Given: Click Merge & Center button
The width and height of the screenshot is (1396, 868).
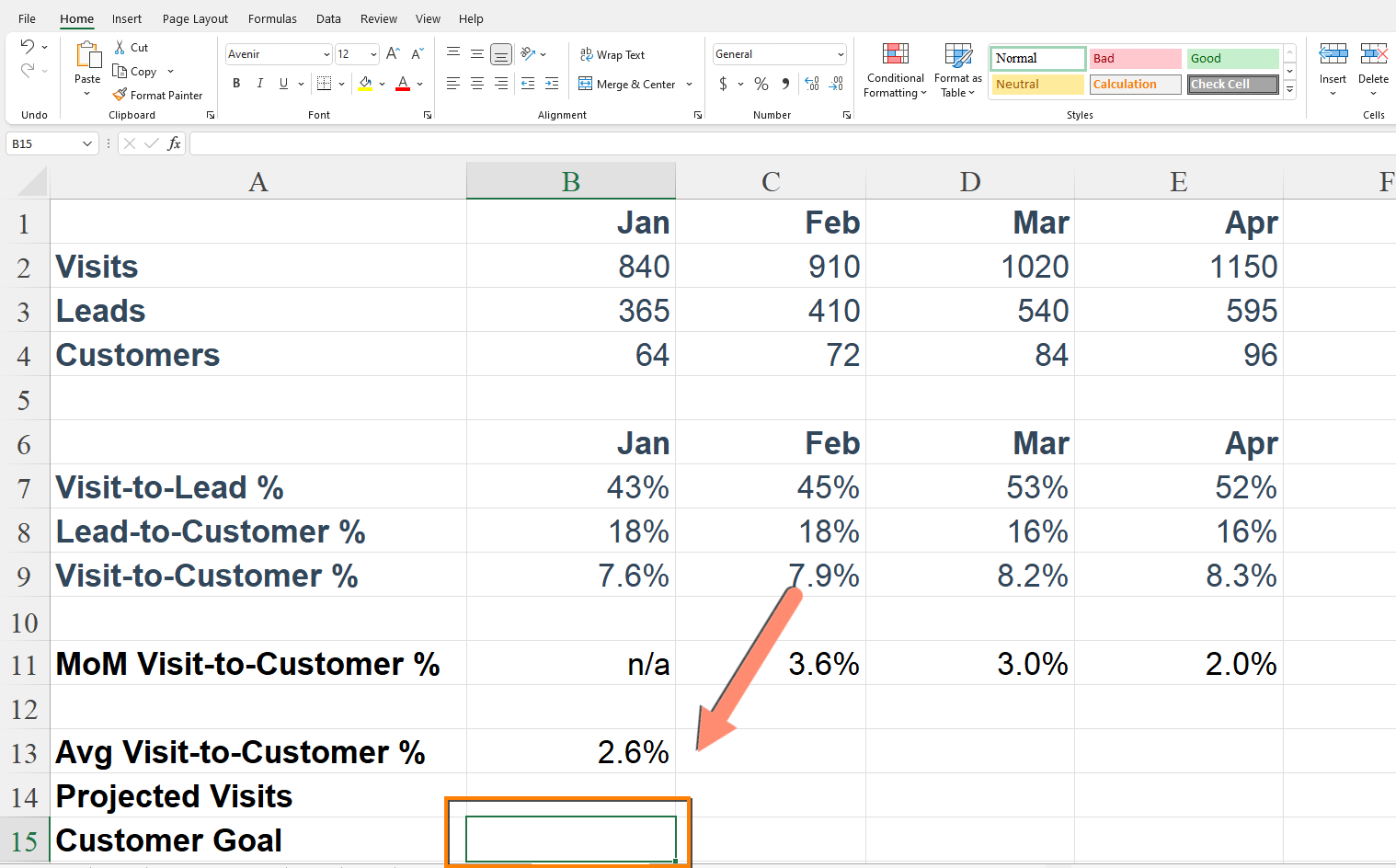Looking at the screenshot, I should (628, 84).
